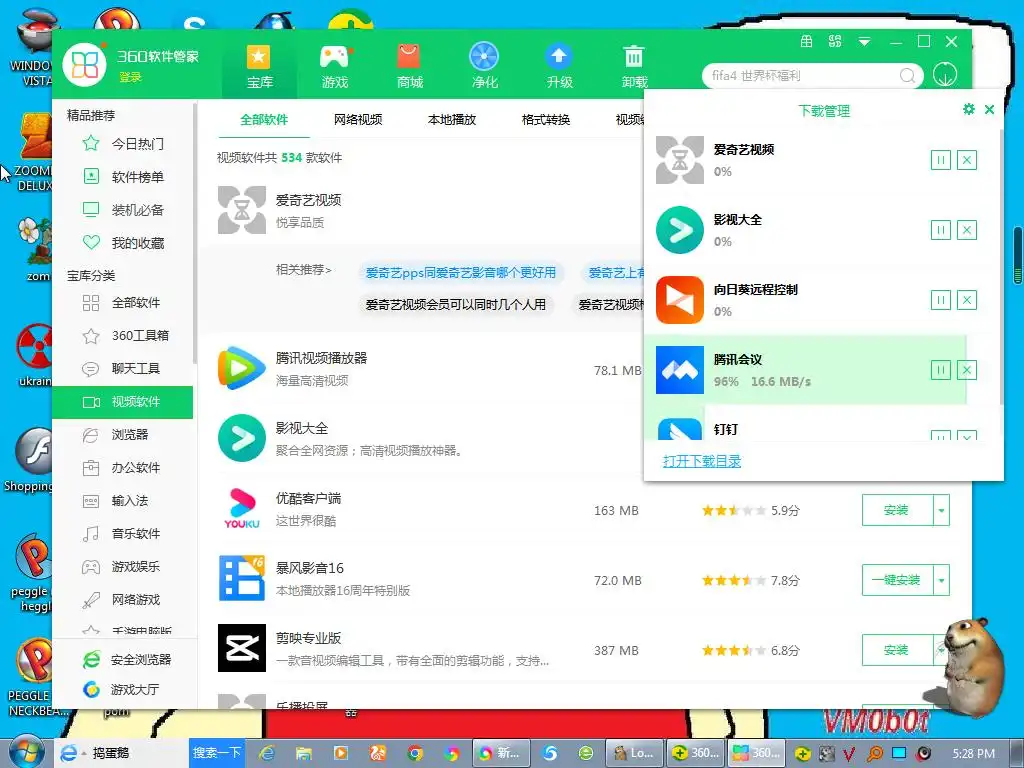This screenshot has height=768, width=1024.
Task: Open the 打开下载目录 link
Action: pyautogui.click(x=702, y=461)
